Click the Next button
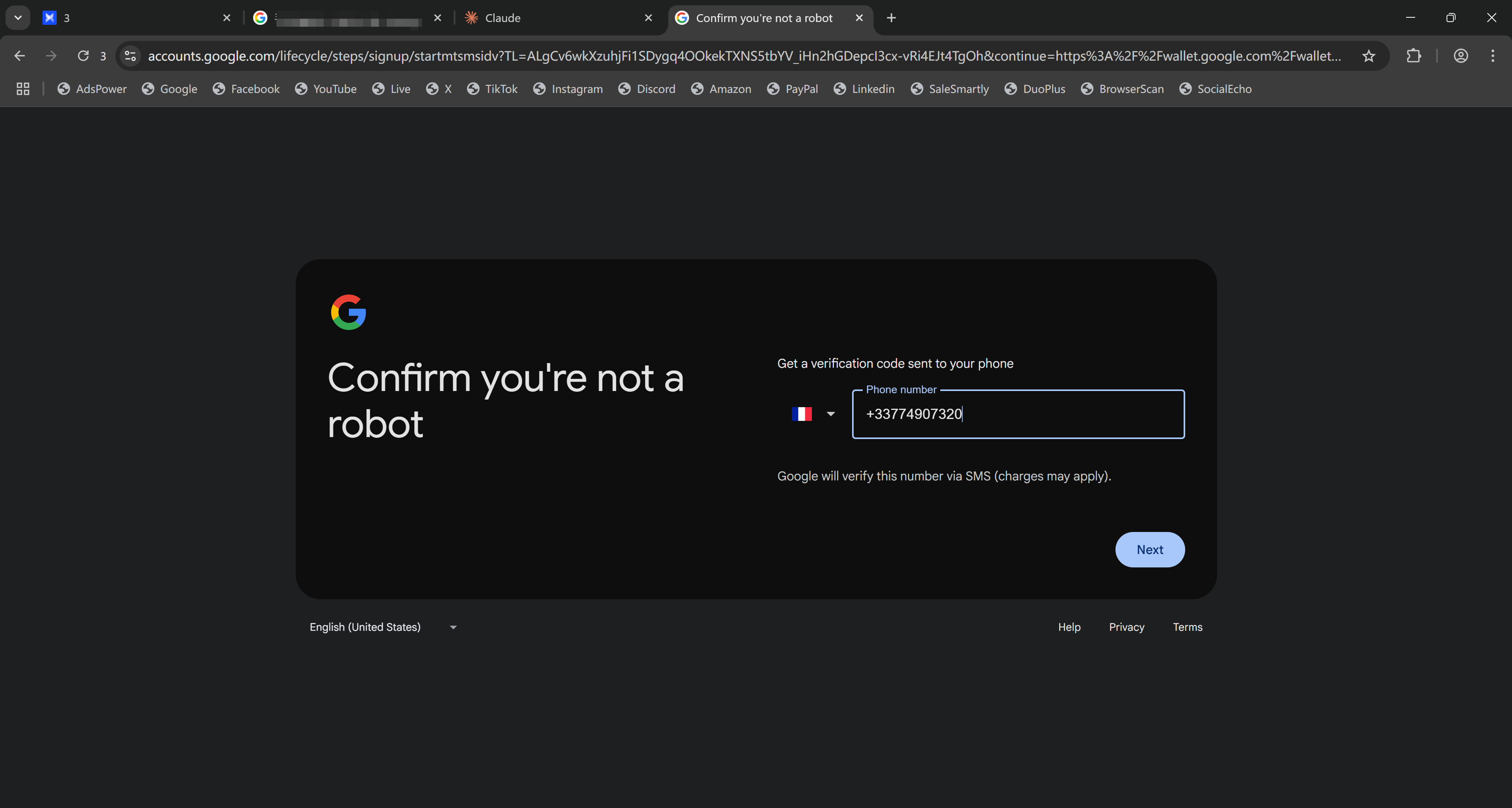This screenshot has width=1512, height=808. pos(1150,549)
